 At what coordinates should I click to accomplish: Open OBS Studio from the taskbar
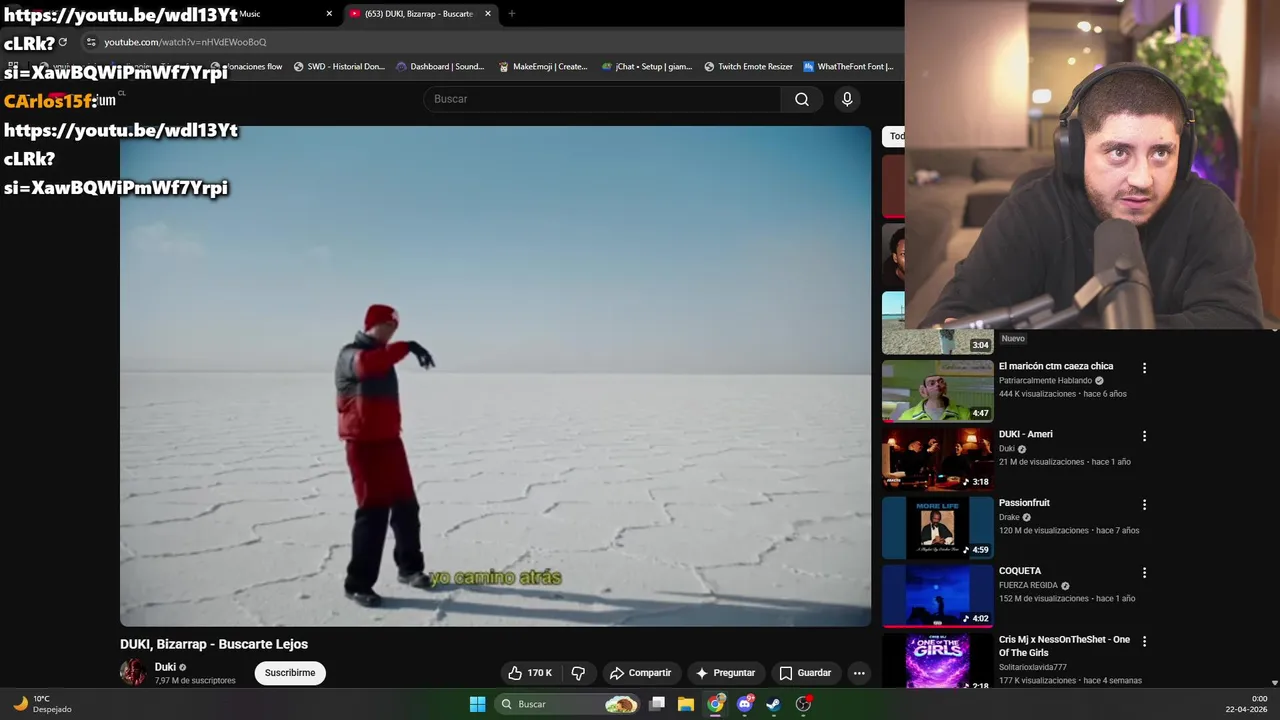(803, 704)
